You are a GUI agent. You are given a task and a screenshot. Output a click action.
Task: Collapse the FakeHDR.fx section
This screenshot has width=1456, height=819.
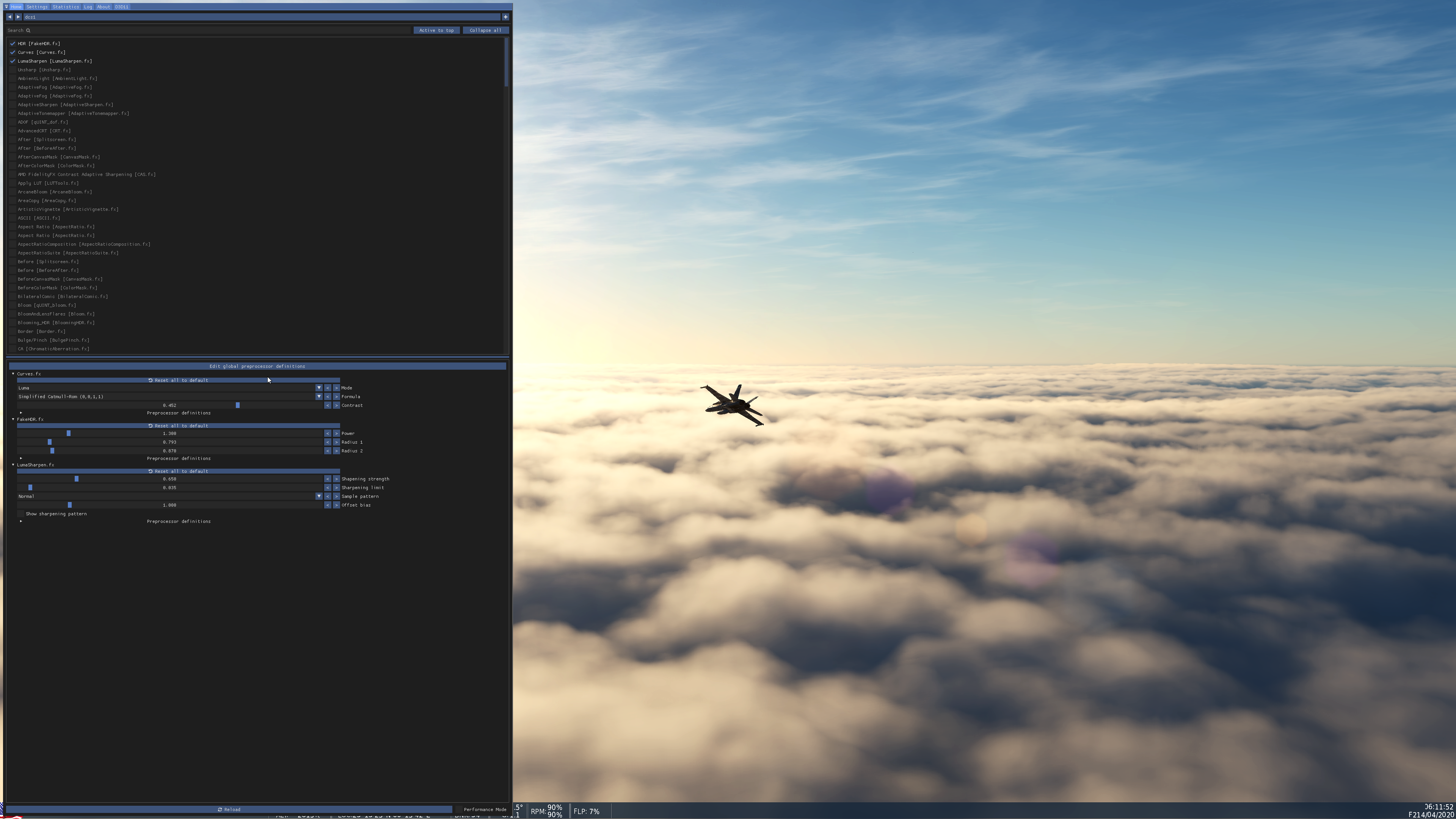13,419
